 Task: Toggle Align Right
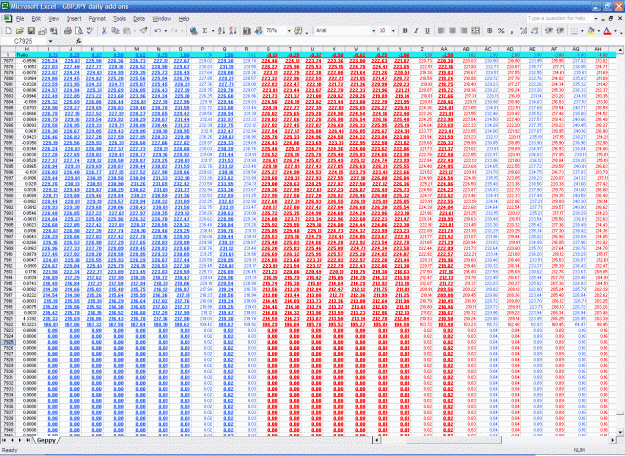(464, 31)
